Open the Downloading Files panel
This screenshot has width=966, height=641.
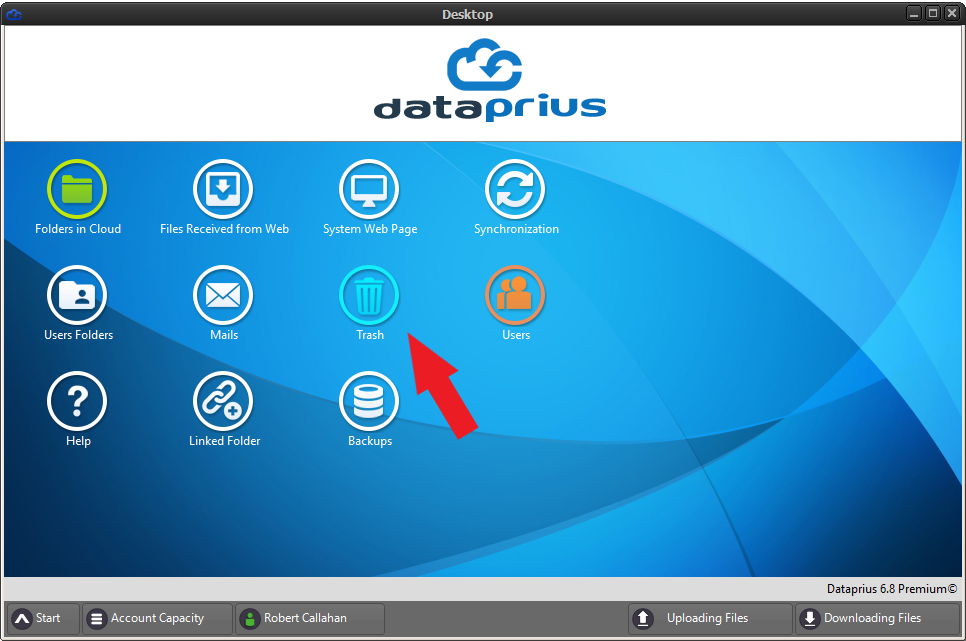coord(877,618)
